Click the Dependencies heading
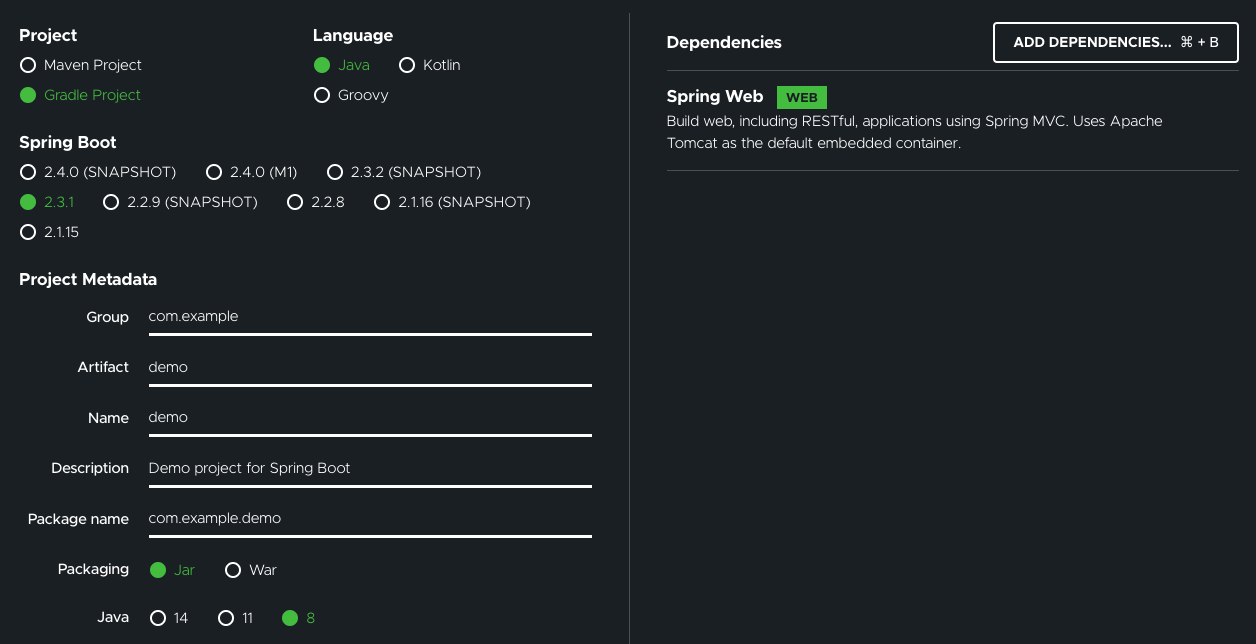1256x644 pixels. [724, 43]
